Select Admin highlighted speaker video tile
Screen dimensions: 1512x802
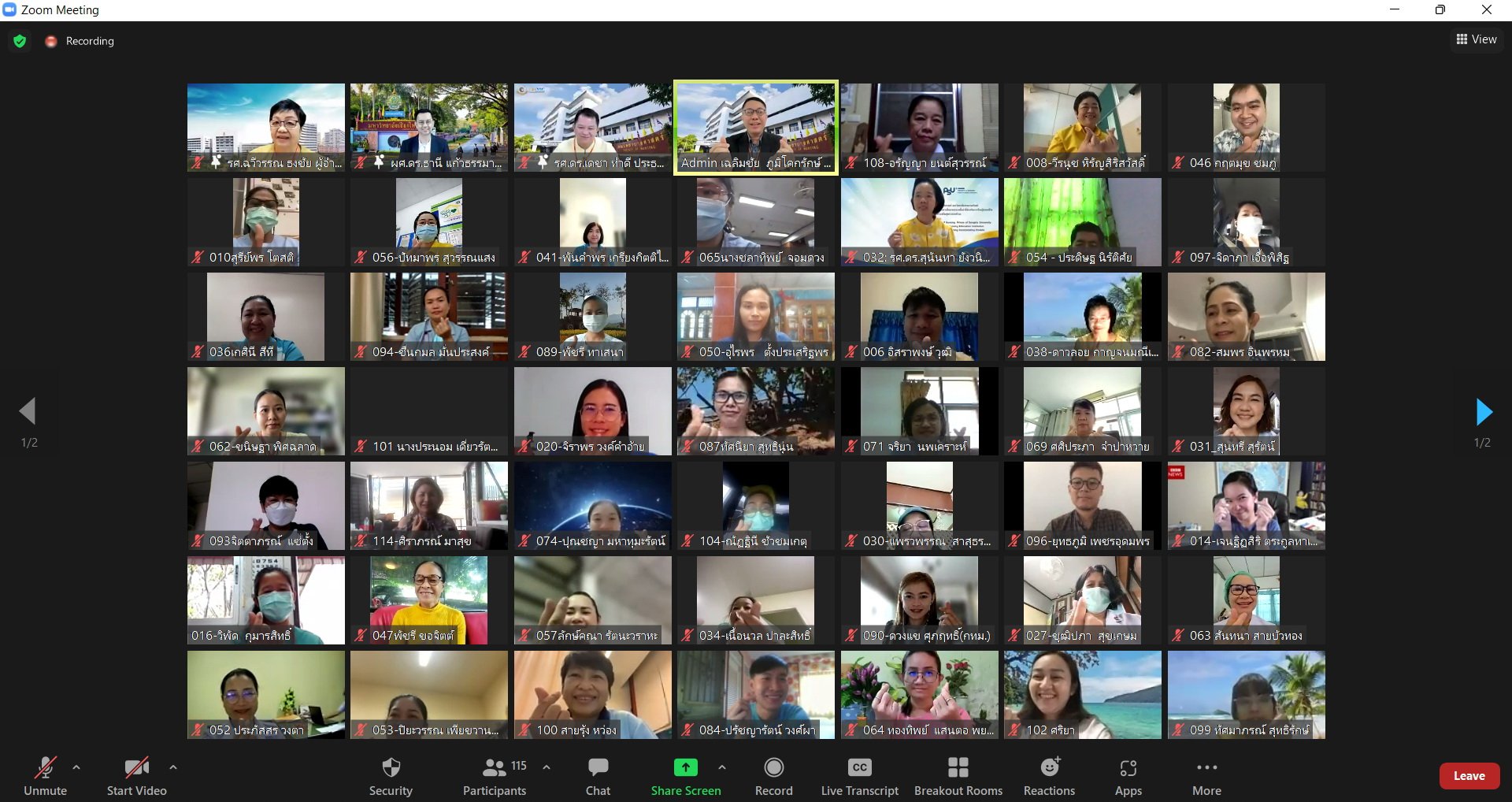[x=756, y=128]
